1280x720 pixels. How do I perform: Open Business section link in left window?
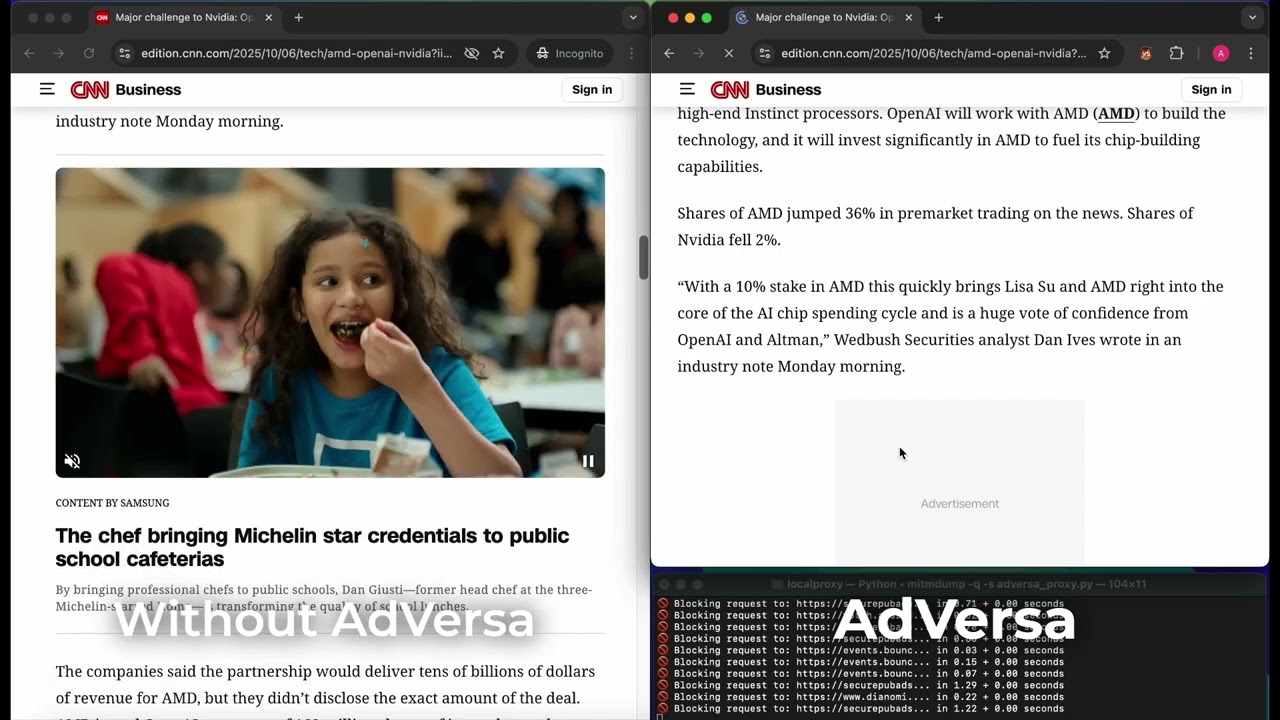(x=148, y=90)
